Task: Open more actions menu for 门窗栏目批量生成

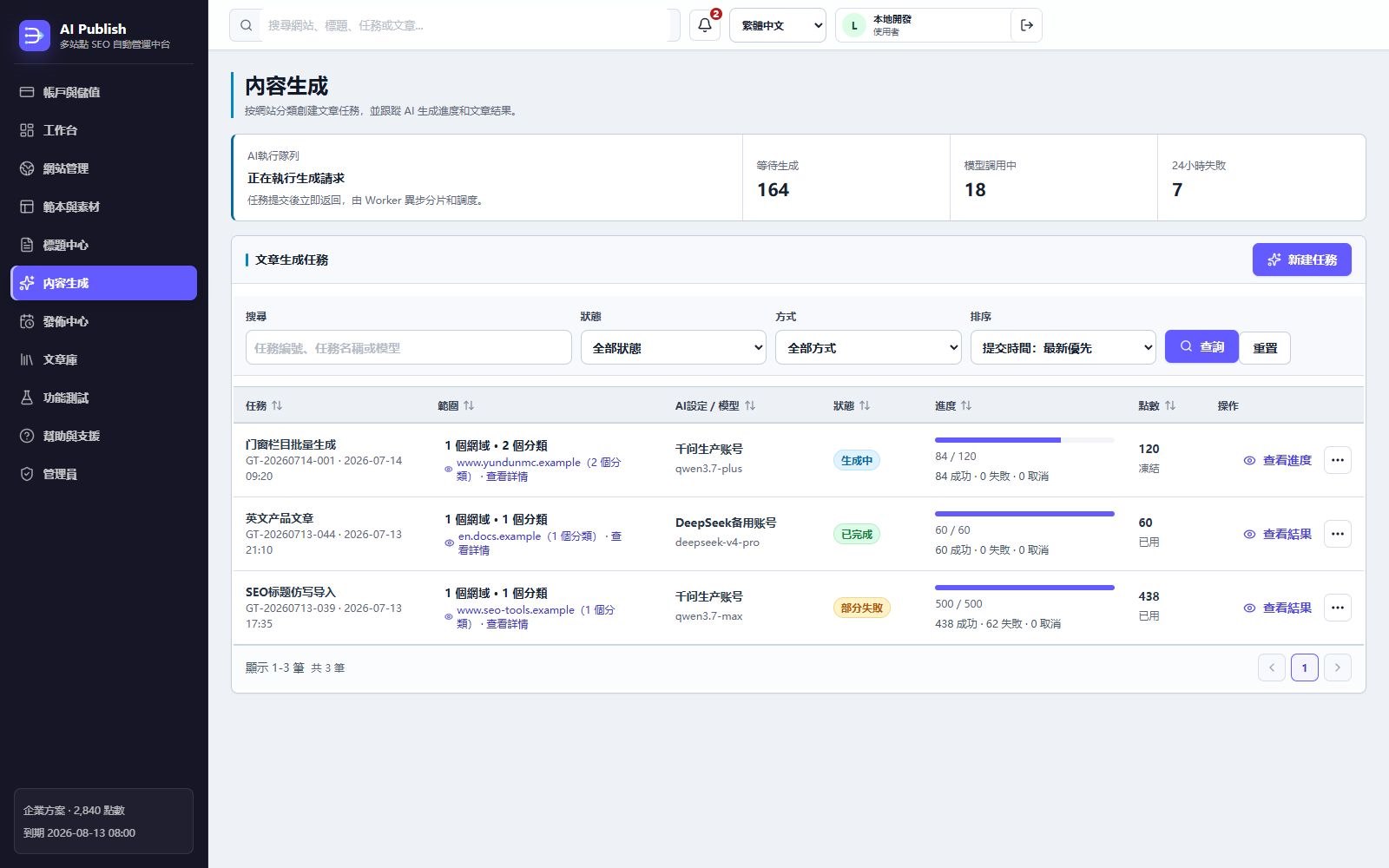Action: (1338, 460)
